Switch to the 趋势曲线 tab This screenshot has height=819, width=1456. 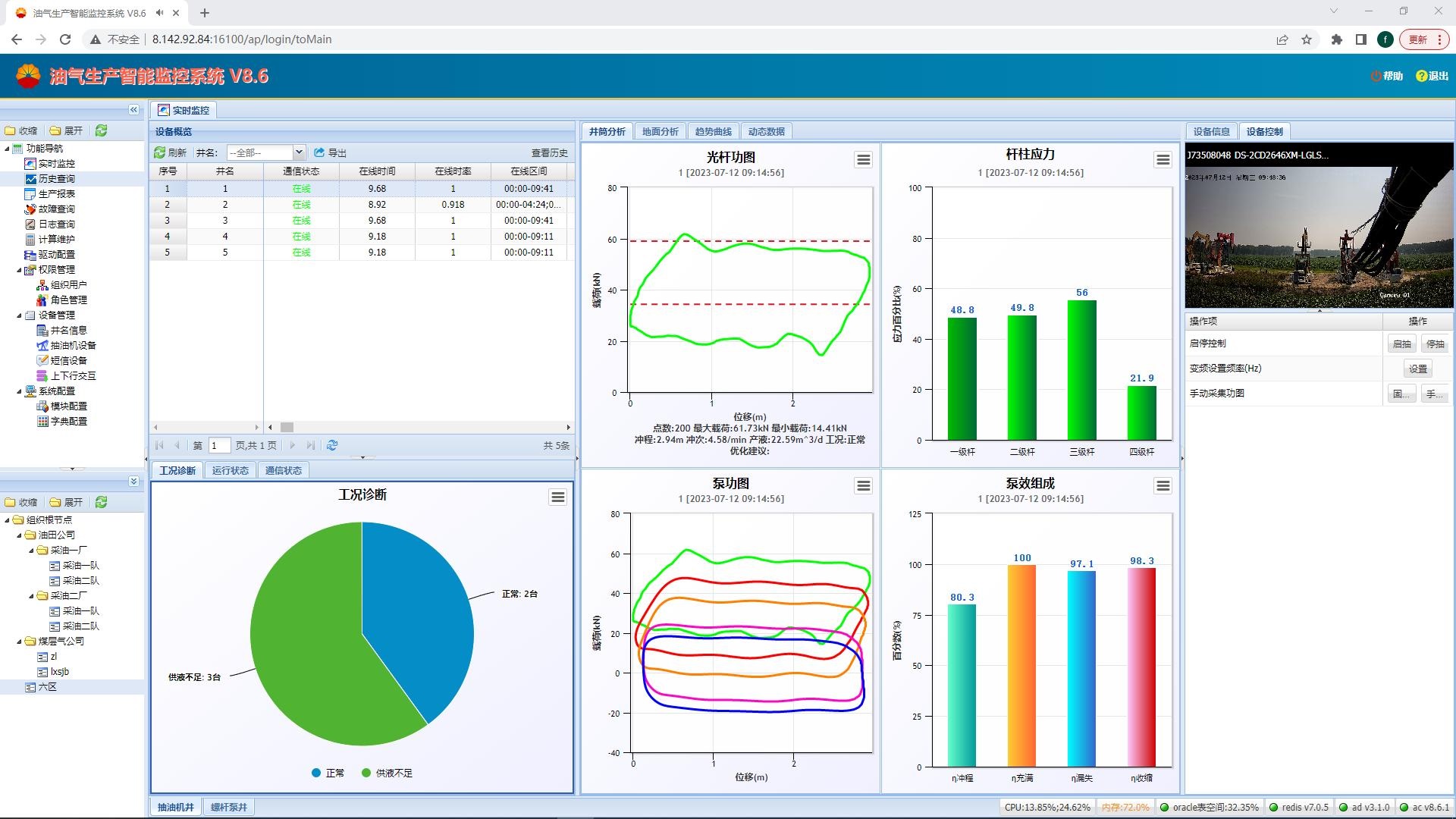713,131
